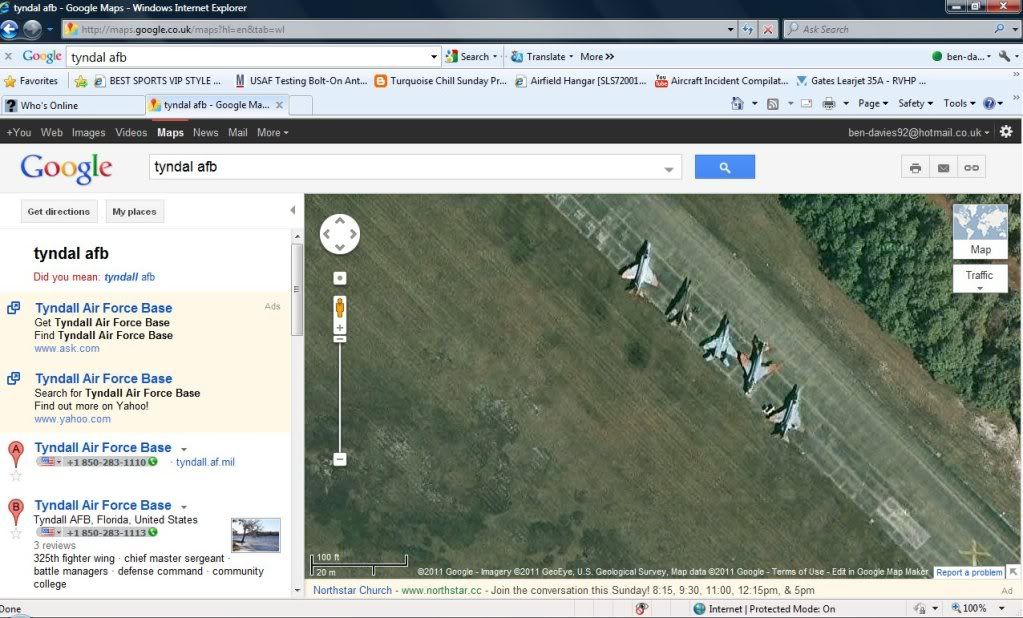Switch to Map view thumbnail
The width and height of the screenshot is (1023, 618).
click(x=980, y=231)
